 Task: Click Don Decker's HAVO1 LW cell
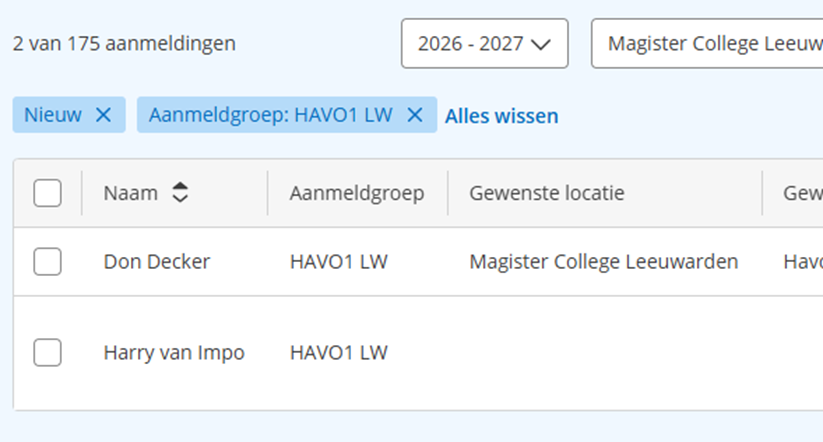coord(339,261)
